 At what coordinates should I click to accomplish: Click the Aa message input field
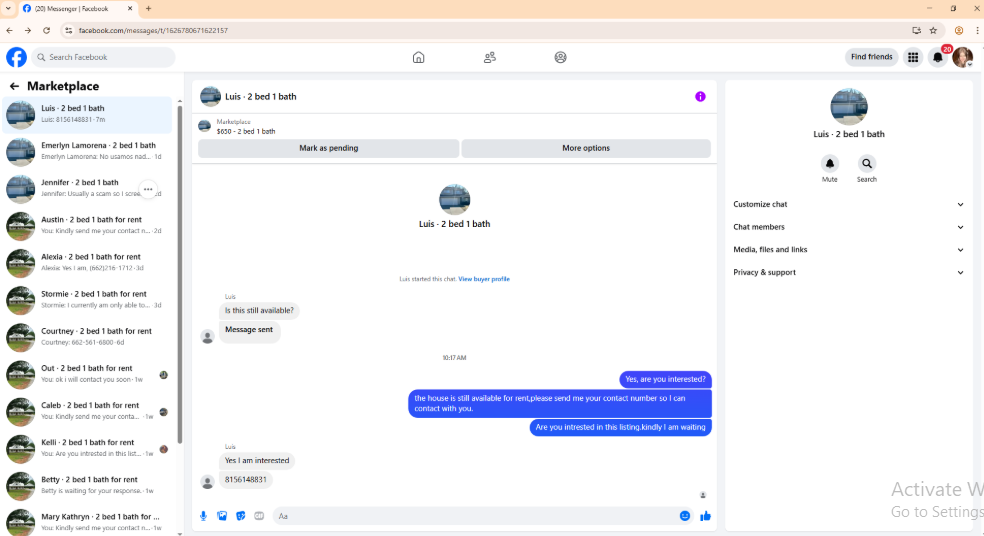tap(475, 516)
